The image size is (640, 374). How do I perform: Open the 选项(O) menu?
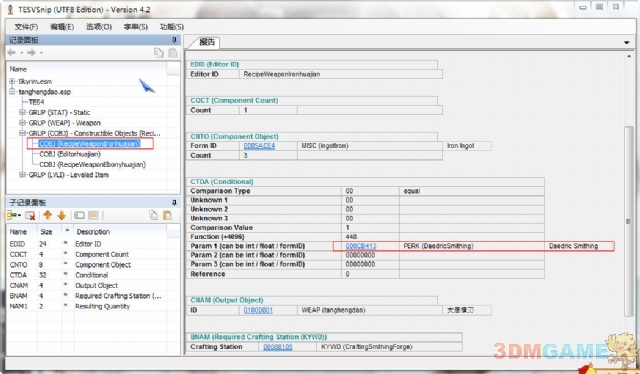point(99,27)
